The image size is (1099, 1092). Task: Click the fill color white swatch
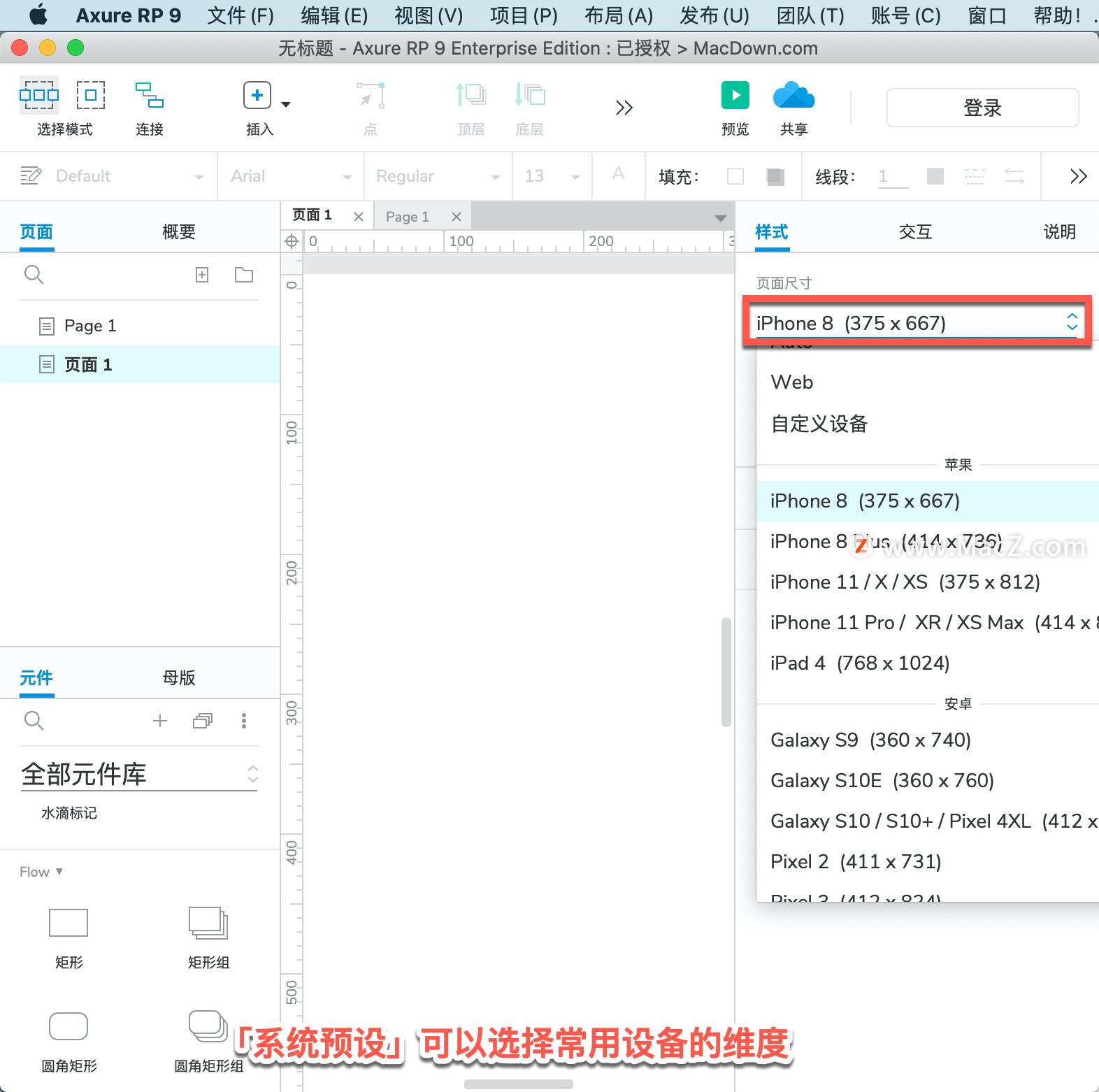tap(735, 176)
